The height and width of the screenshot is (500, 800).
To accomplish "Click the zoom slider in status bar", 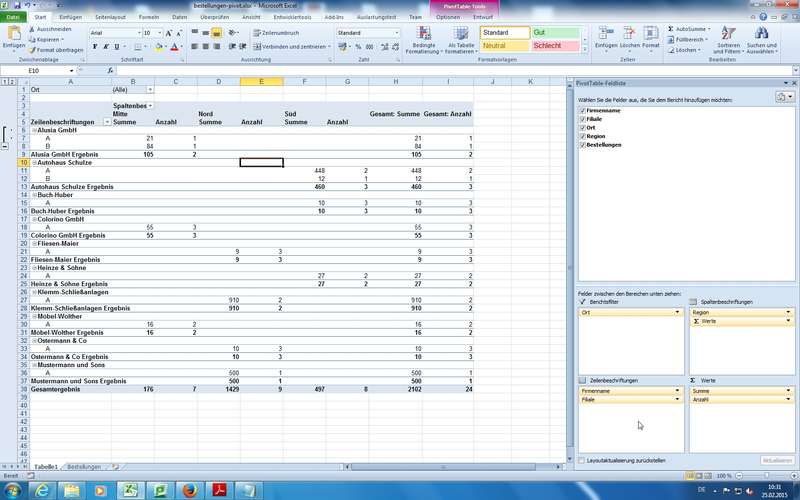I will click(765, 476).
